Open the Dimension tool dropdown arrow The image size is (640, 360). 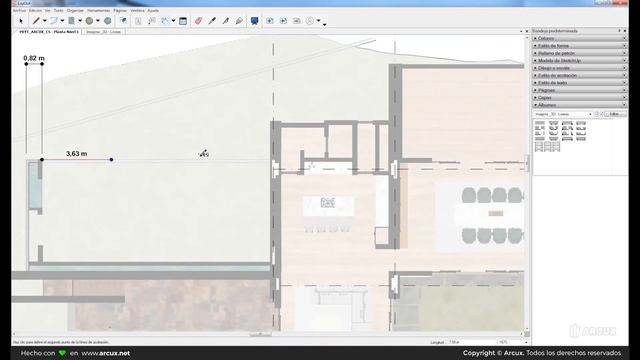pyautogui.click(x=173, y=21)
